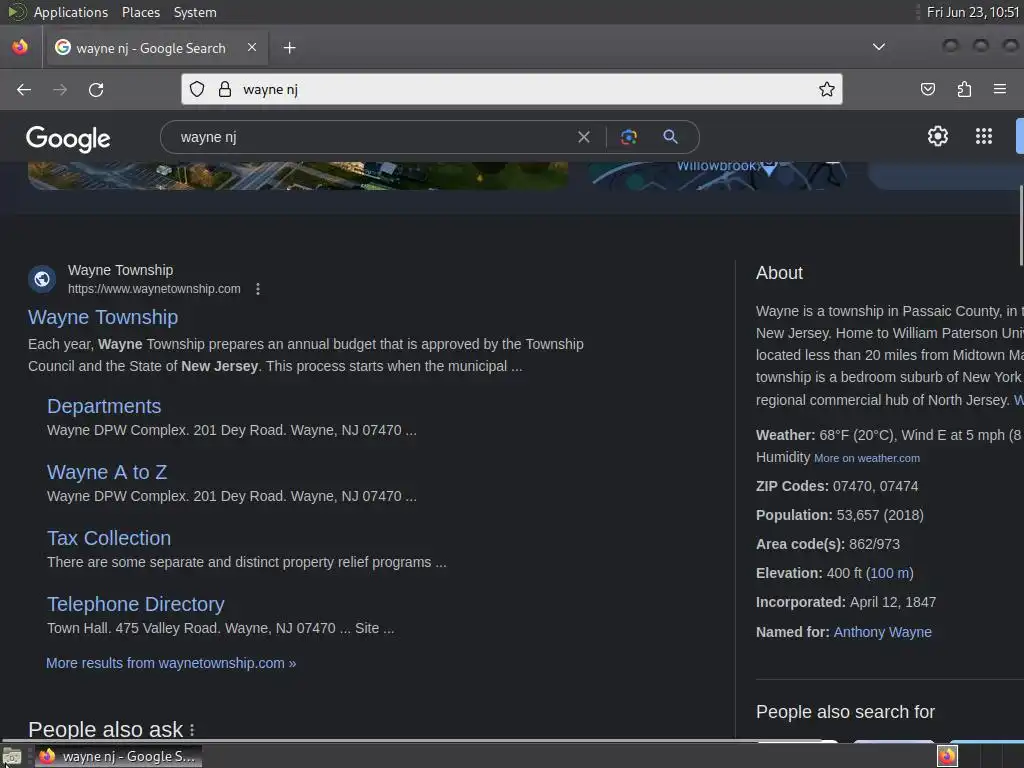
Task: Open the Places menu
Action: 140,12
